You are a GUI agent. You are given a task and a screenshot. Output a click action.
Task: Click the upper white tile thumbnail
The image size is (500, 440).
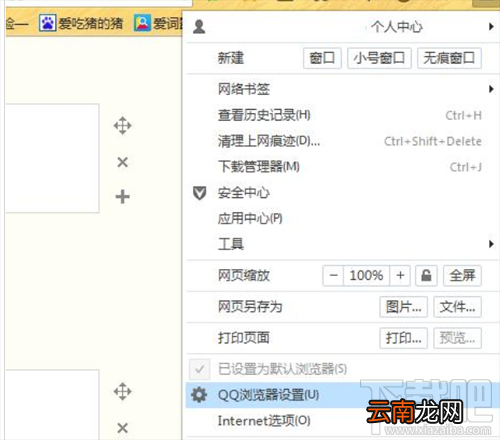(53, 158)
